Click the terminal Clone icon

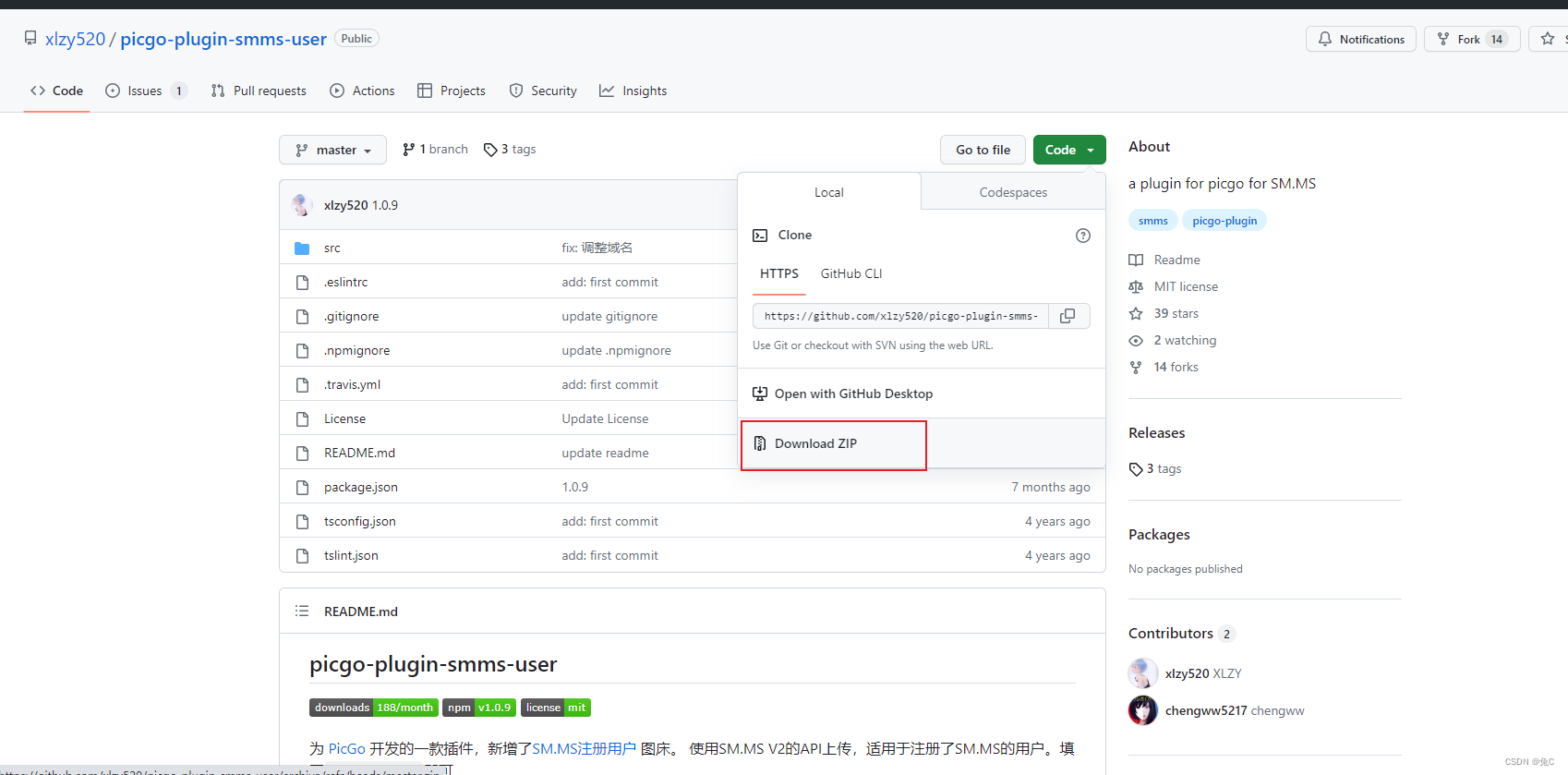(x=760, y=236)
